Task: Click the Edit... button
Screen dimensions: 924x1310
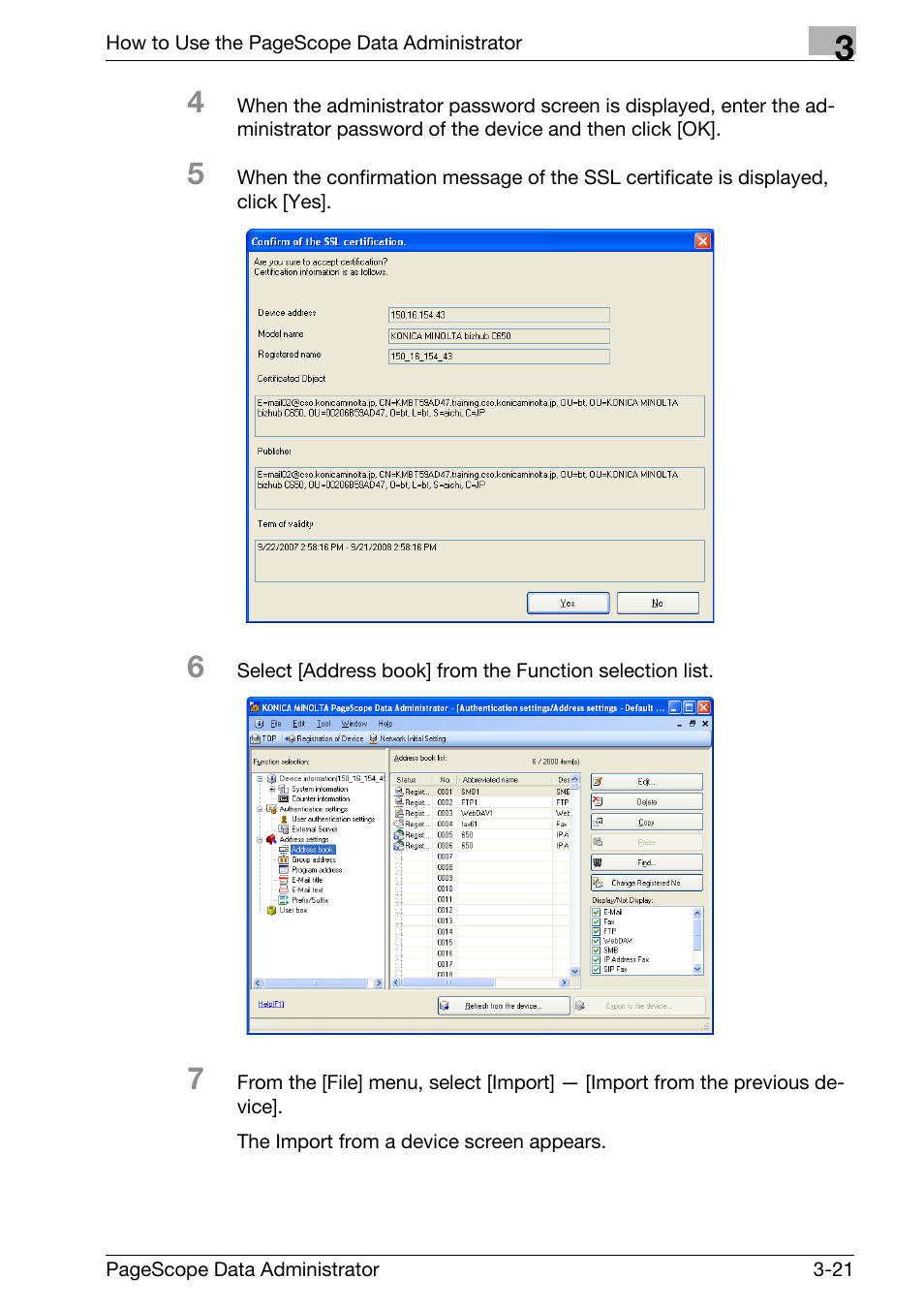Action: 647,782
